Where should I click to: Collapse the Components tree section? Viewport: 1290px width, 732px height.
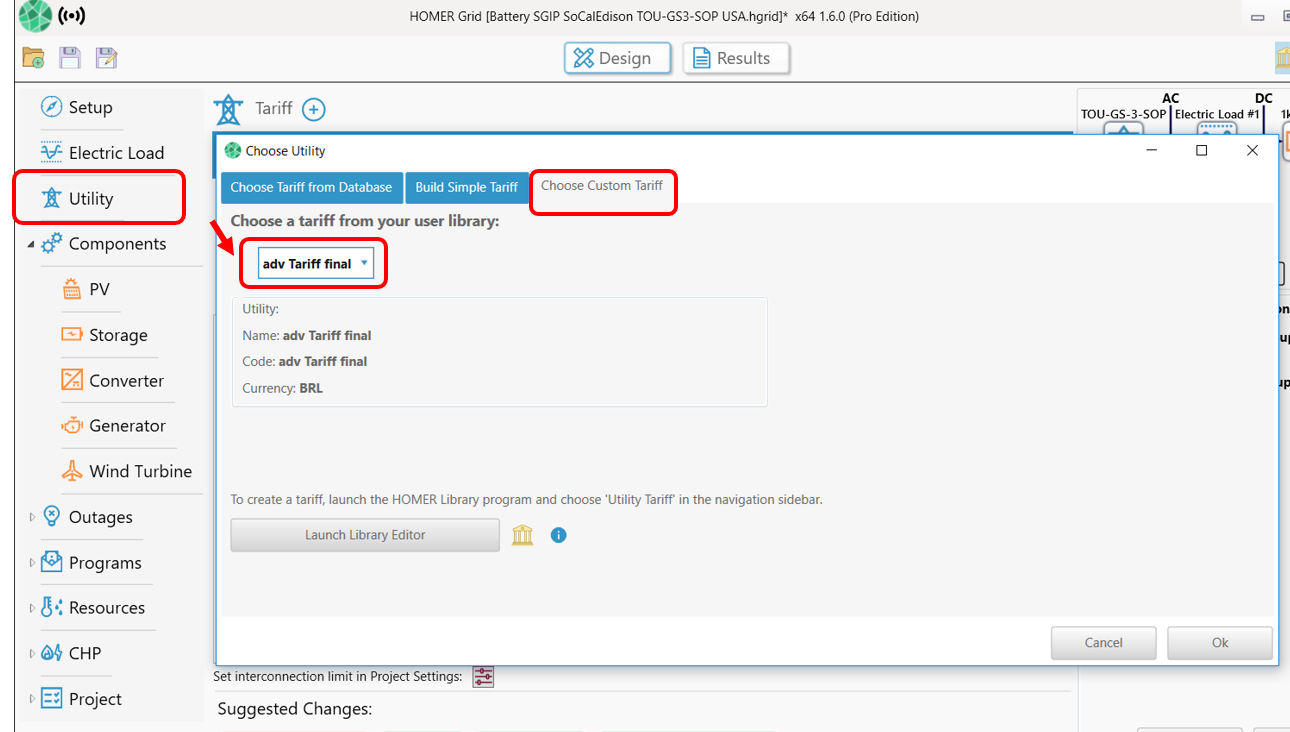[30, 244]
